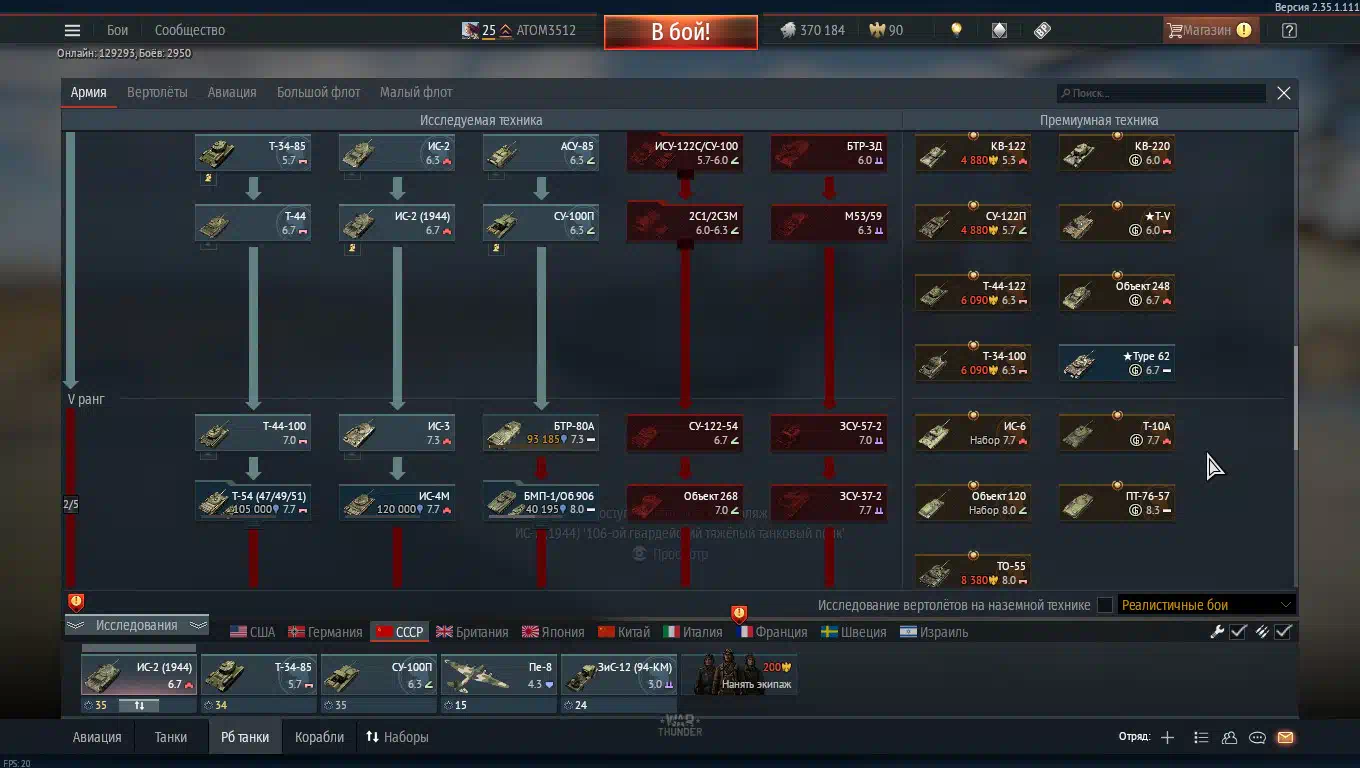Select the Авиация preset tab beside Танки
1360x768 pixels.
point(97,737)
